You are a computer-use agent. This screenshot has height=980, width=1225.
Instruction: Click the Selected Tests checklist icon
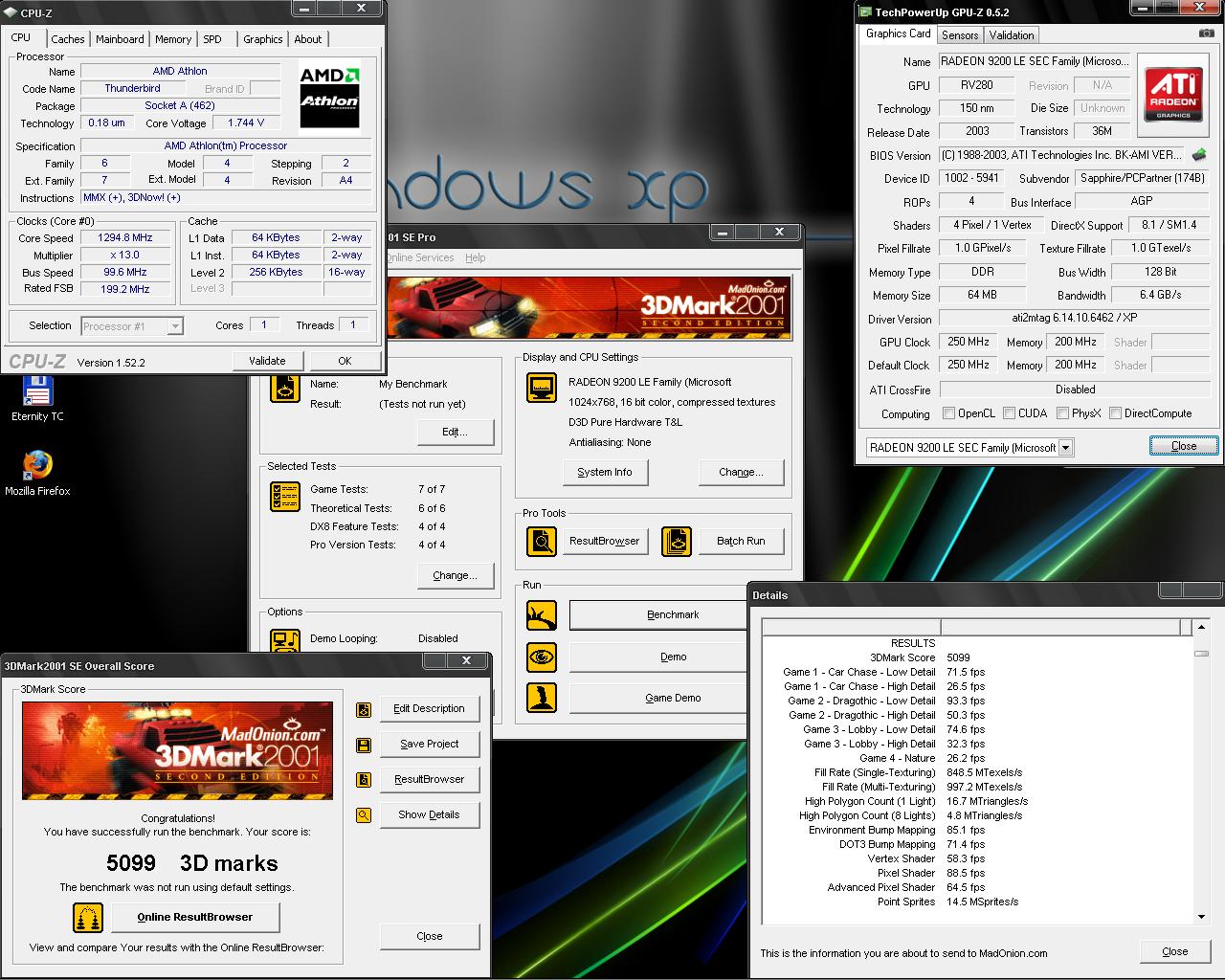click(285, 496)
